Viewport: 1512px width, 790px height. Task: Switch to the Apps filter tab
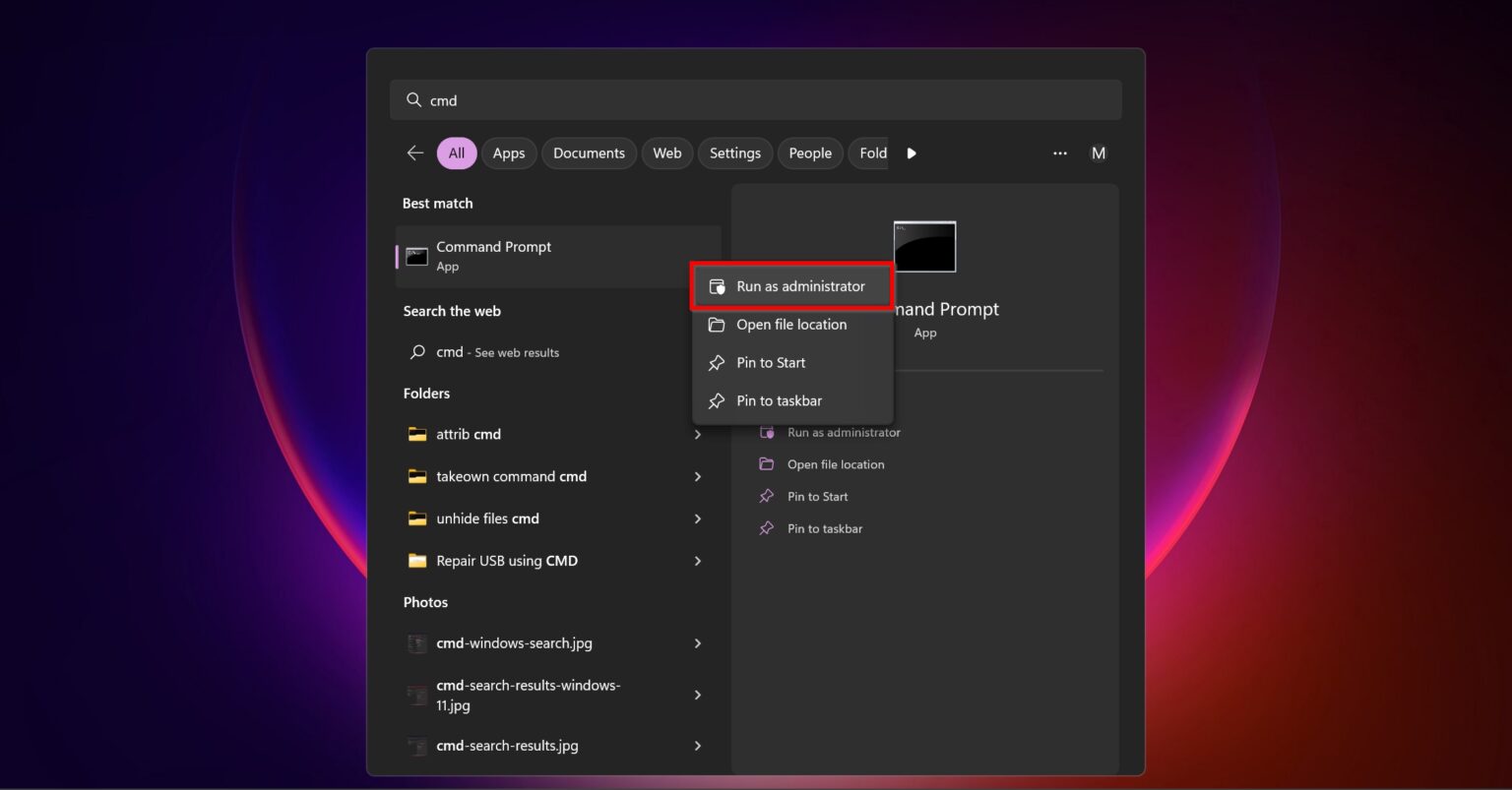click(509, 153)
